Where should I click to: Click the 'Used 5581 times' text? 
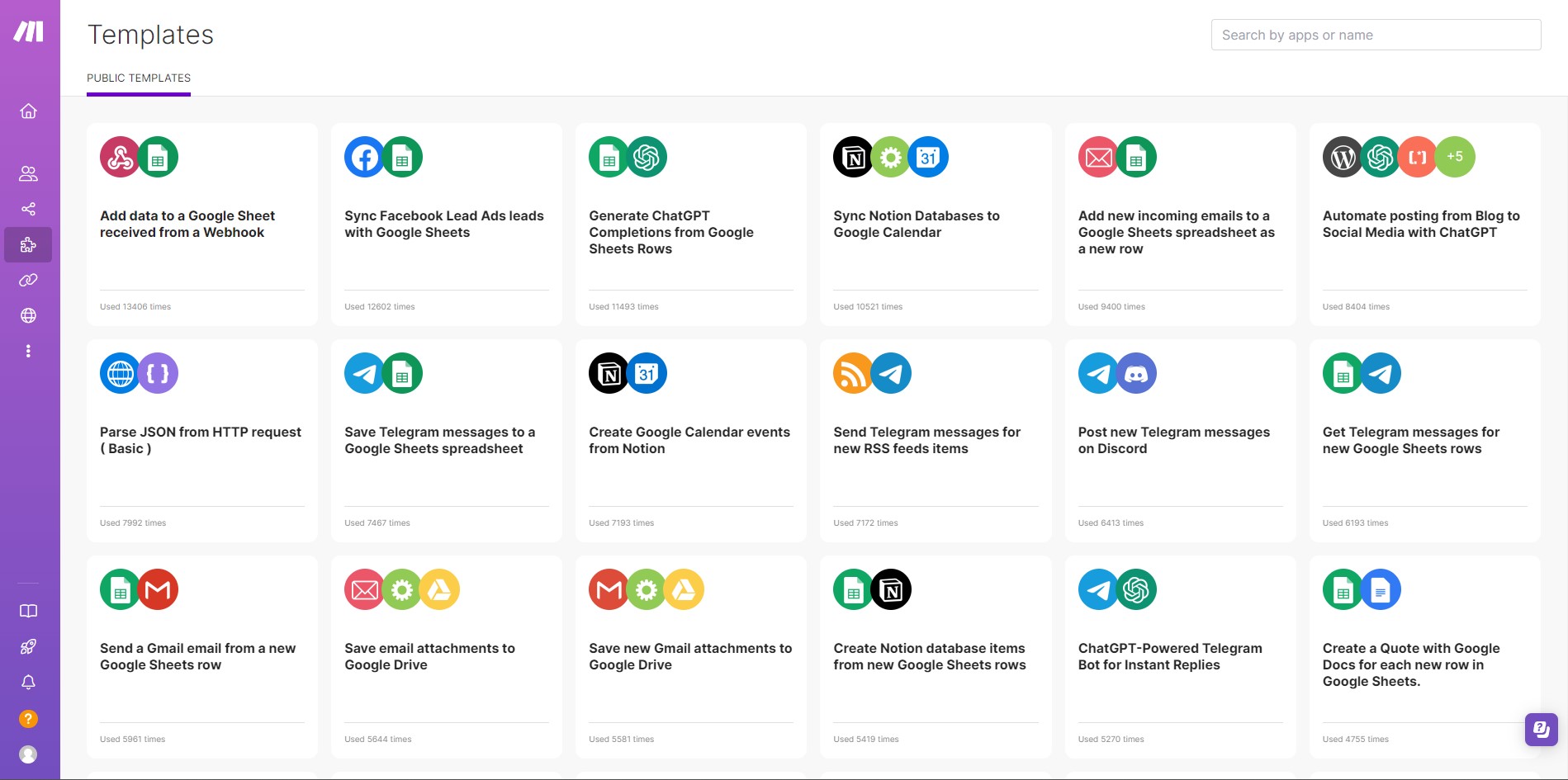coord(622,740)
